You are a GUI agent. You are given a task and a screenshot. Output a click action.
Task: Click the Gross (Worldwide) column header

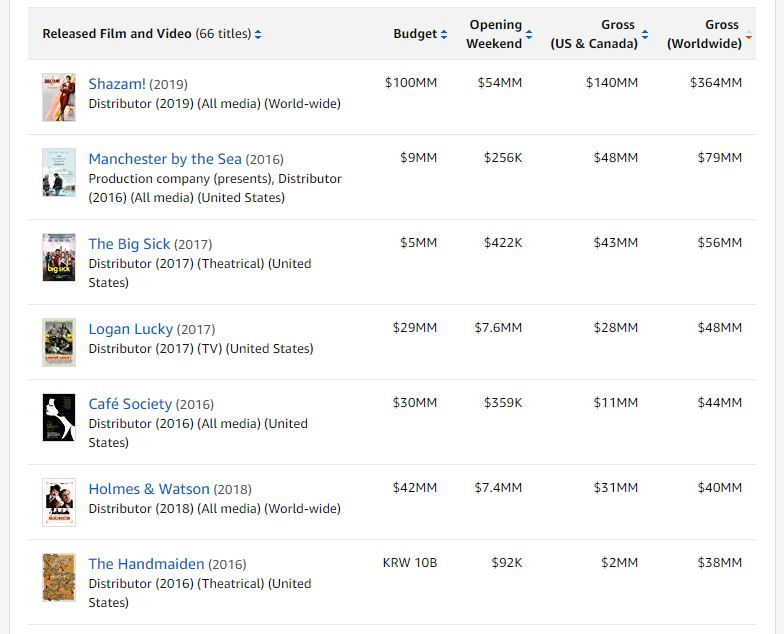(704, 34)
